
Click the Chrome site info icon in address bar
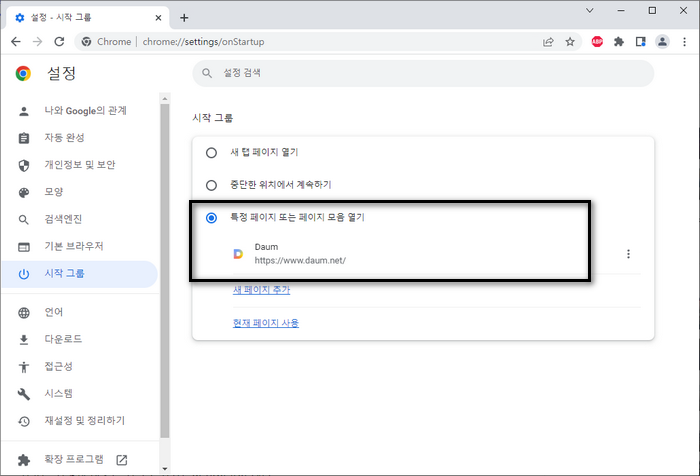[87, 42]
